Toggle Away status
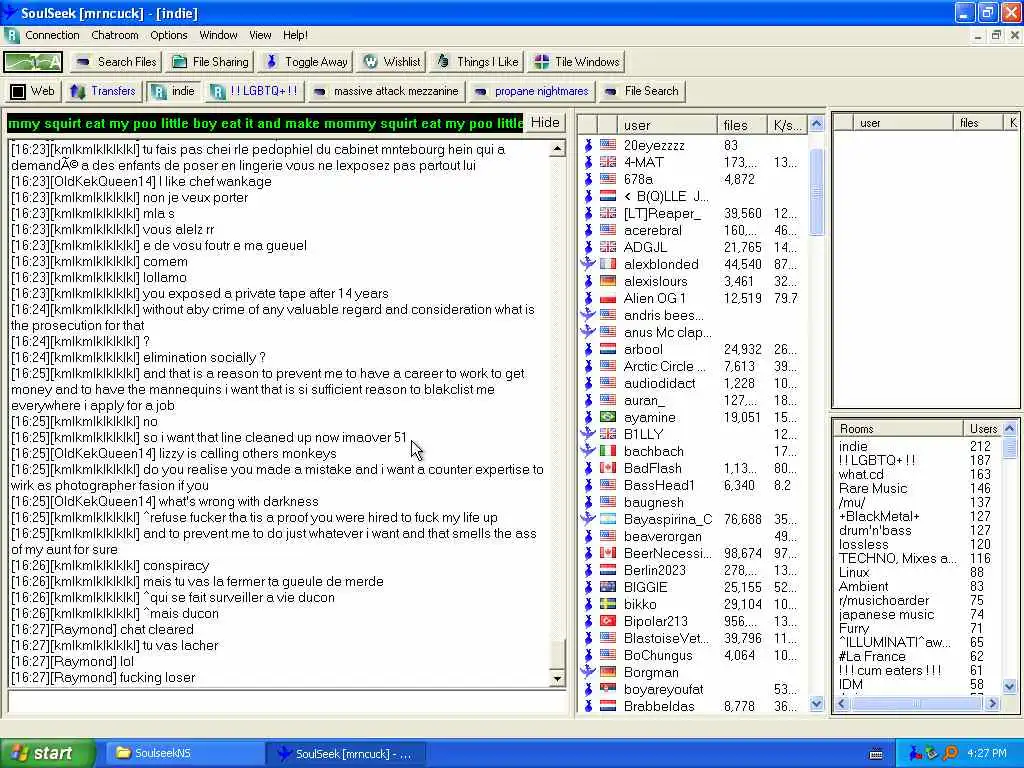The height and width of the screenshot is (768, 1024). click(x=306, y=62)
